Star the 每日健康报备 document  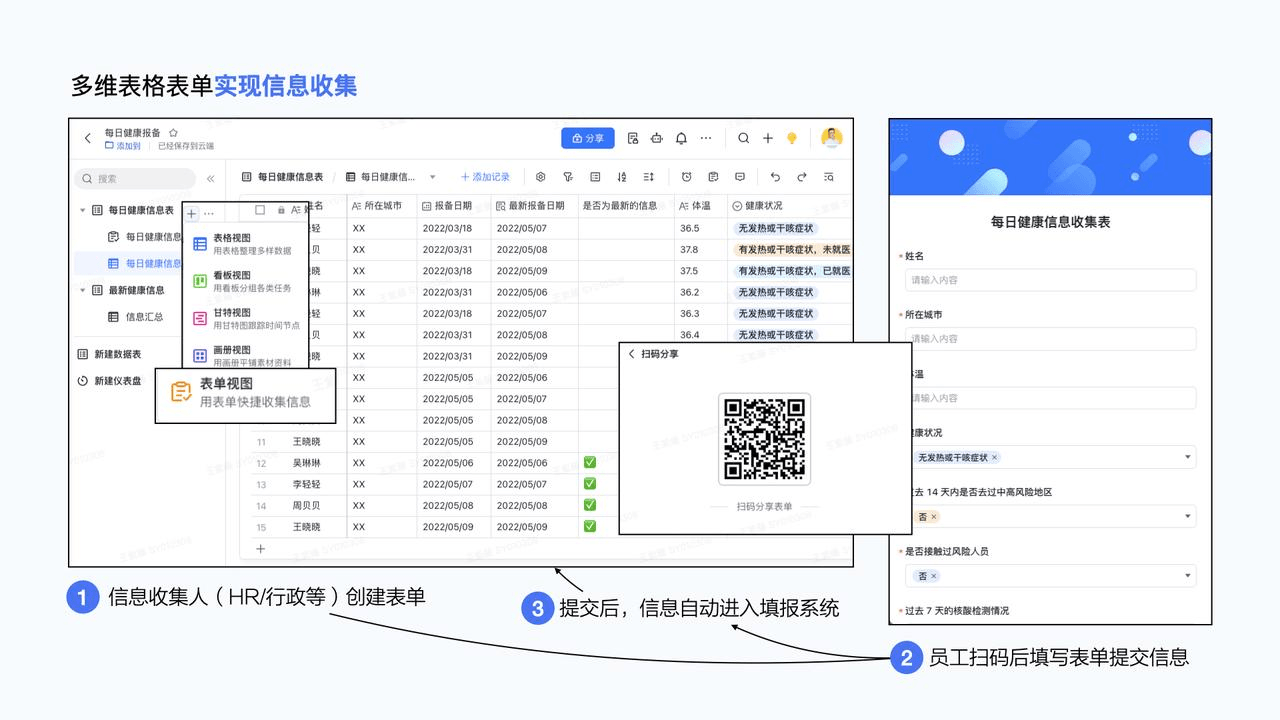coord(173,132)
